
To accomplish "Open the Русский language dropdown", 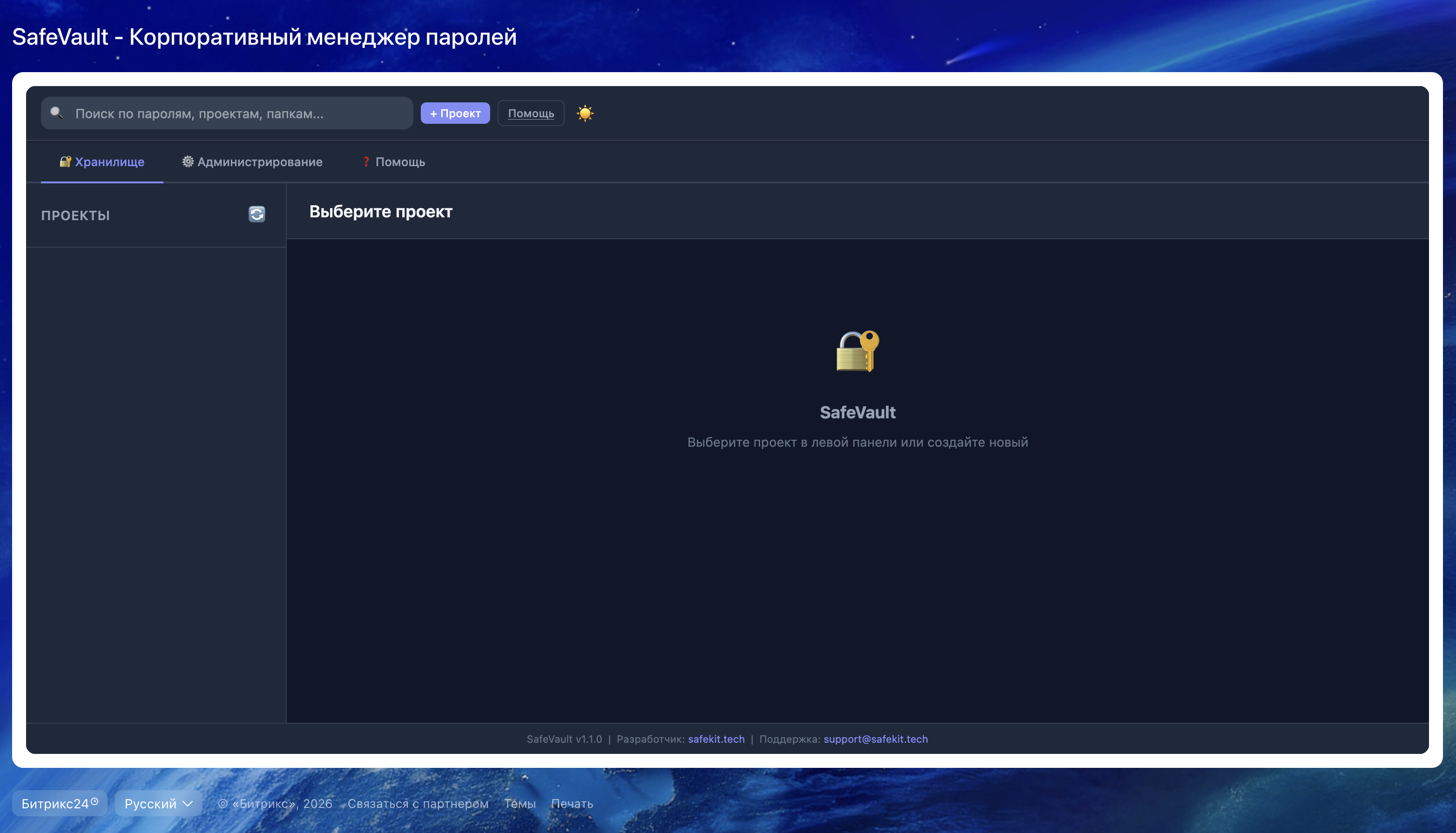I will coord(158,803).
